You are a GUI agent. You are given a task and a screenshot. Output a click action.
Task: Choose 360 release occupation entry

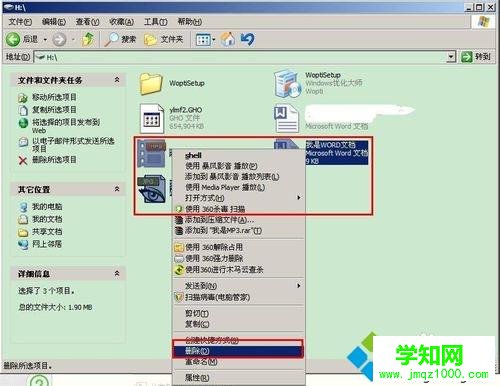point(238,247)
